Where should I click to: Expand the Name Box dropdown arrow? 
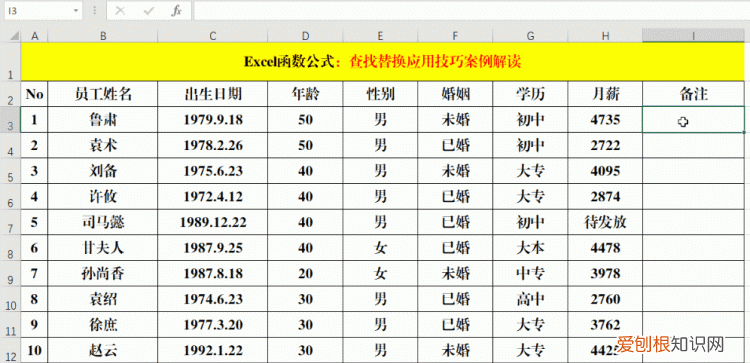tap(76, 11)
